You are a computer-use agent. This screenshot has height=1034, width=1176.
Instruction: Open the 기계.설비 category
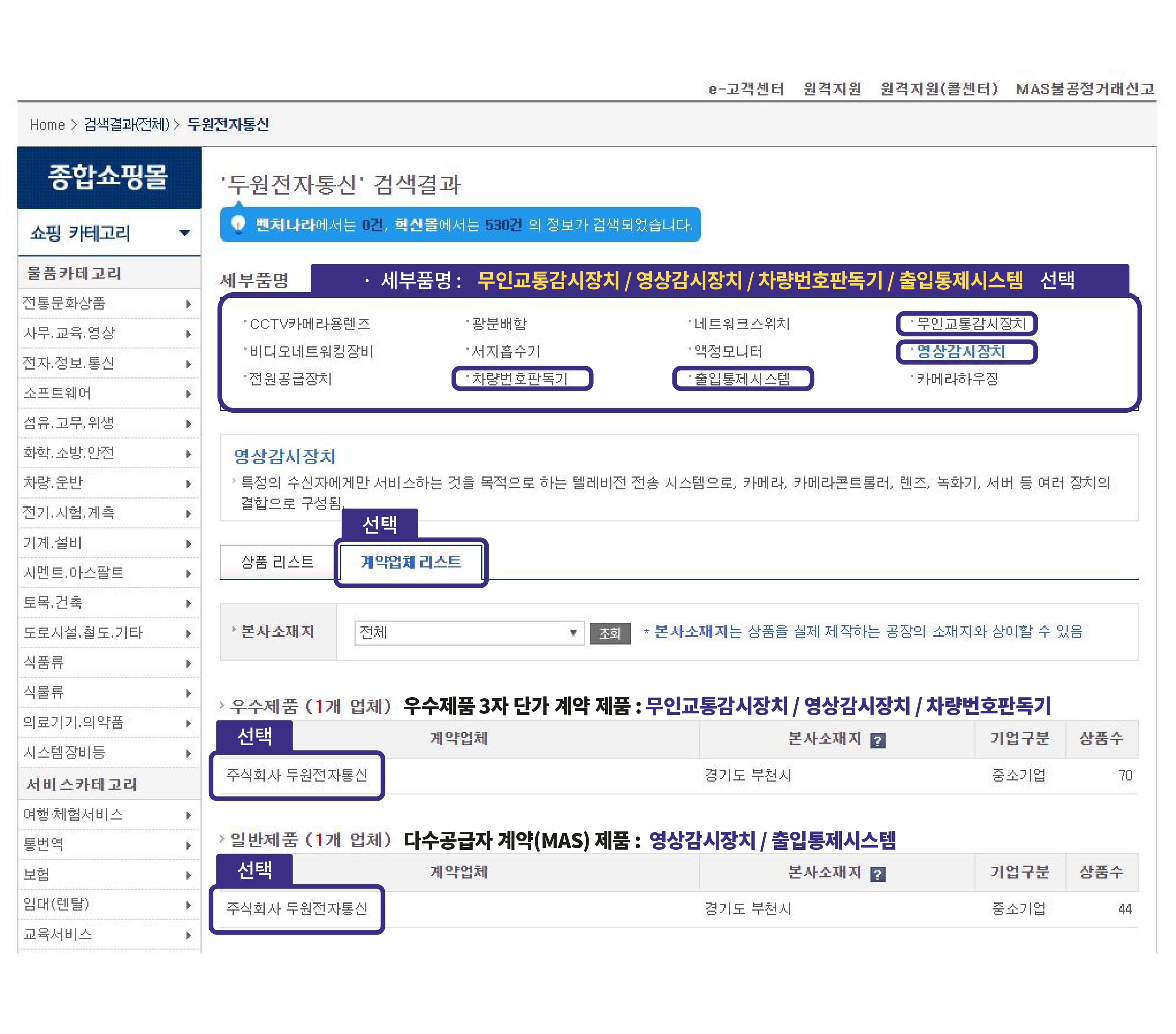point(109,542)
